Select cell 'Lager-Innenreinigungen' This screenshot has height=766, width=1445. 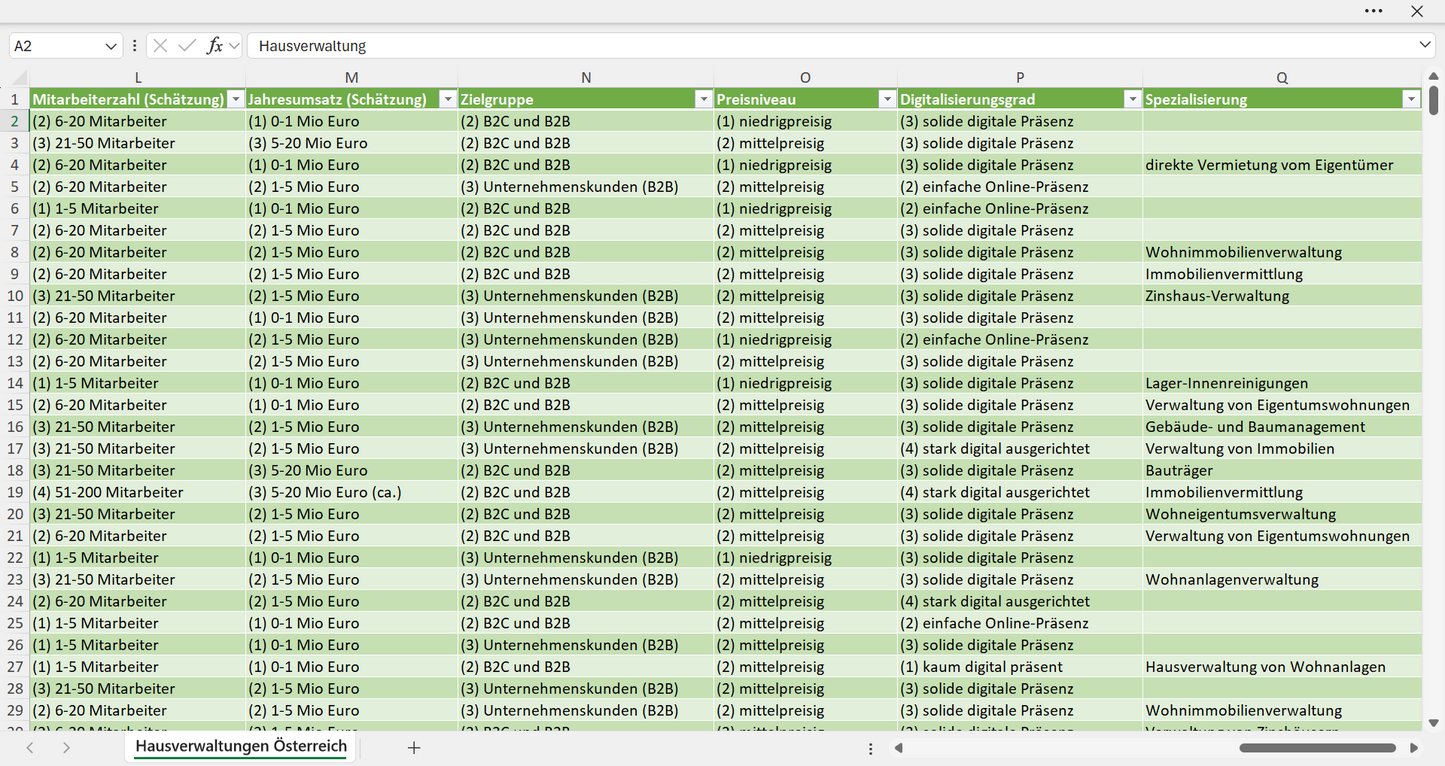click(x=1282, y=383)
